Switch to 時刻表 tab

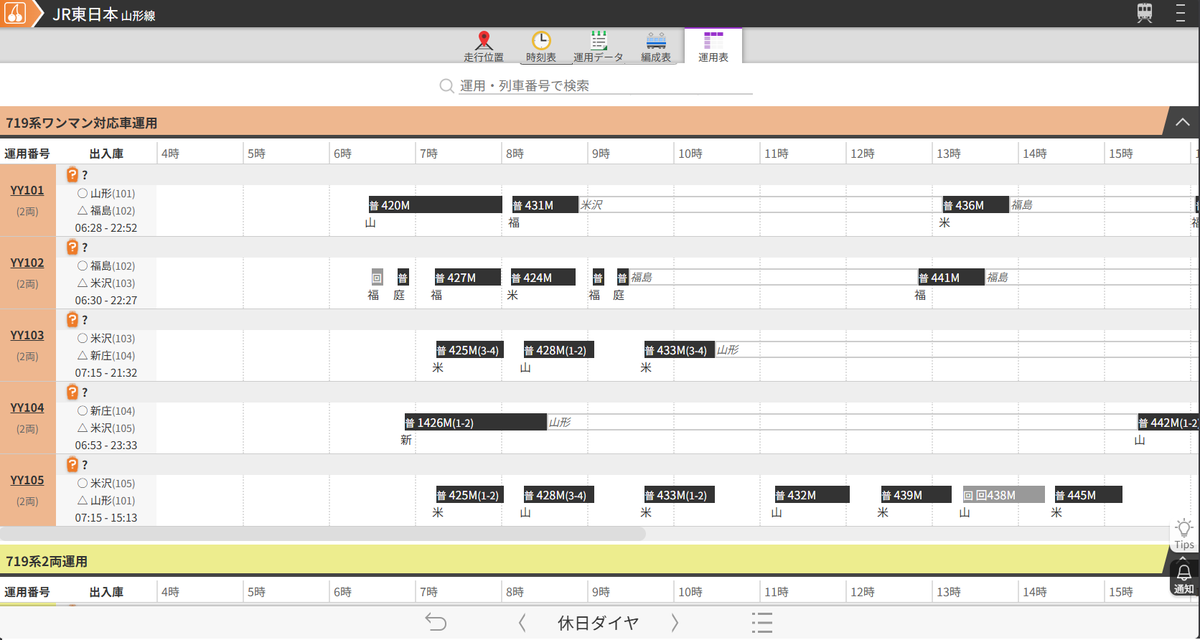541,48
